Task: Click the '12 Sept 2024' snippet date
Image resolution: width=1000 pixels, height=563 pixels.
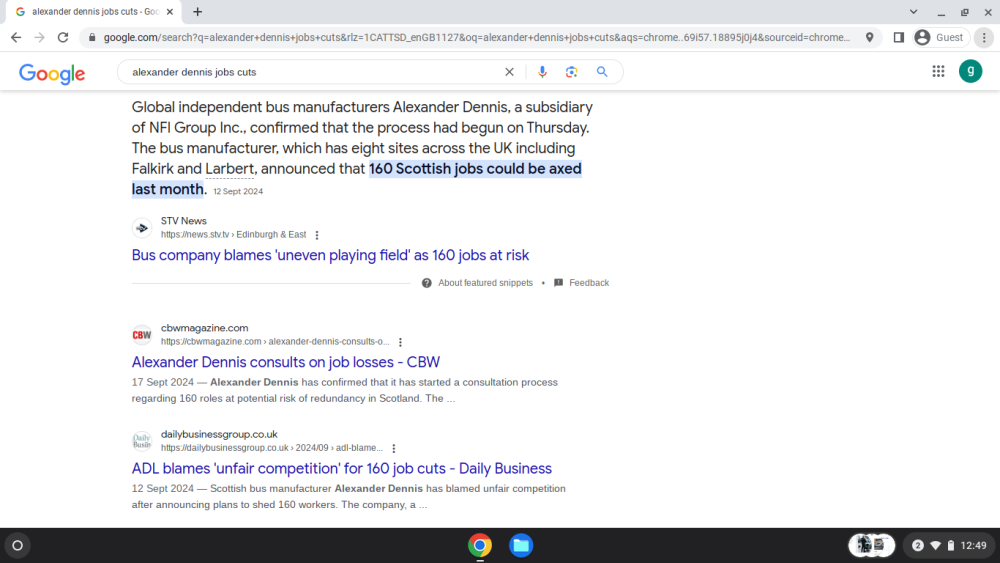Action: click(x=238, y=191)
